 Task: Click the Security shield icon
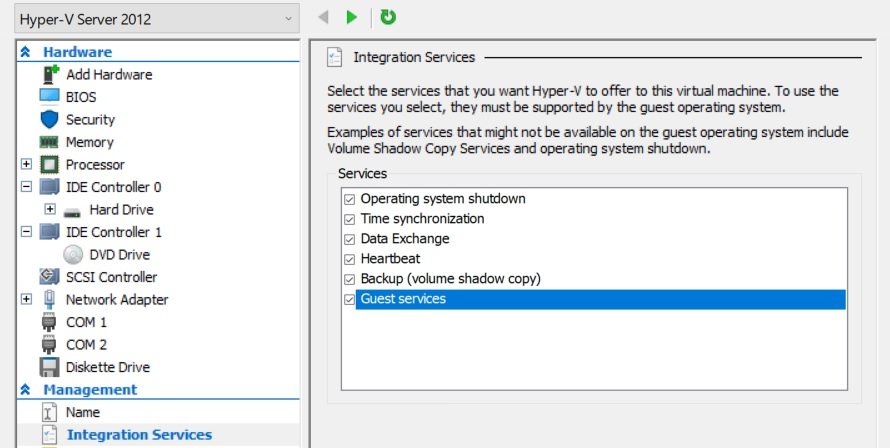pyautogui.click(x=50, y=120)
